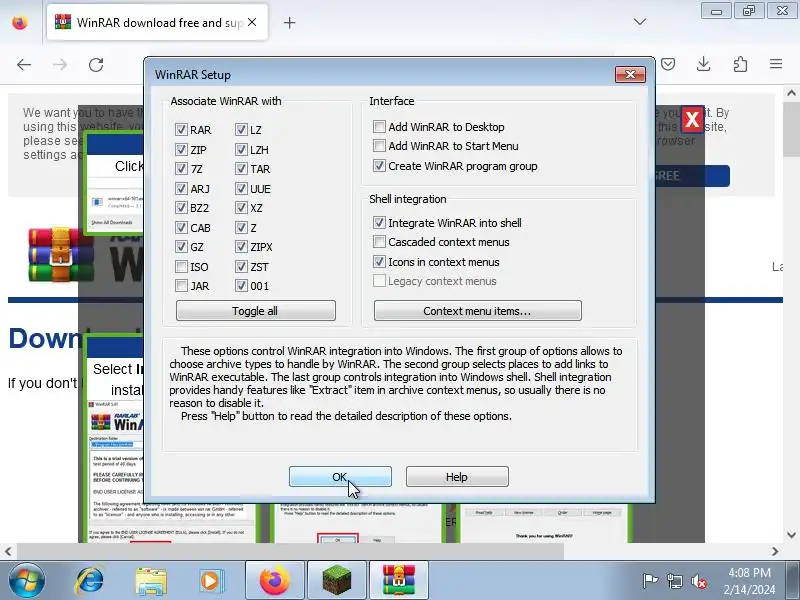
Task: Open the Windows Start menu
Action: pos(26,581)
